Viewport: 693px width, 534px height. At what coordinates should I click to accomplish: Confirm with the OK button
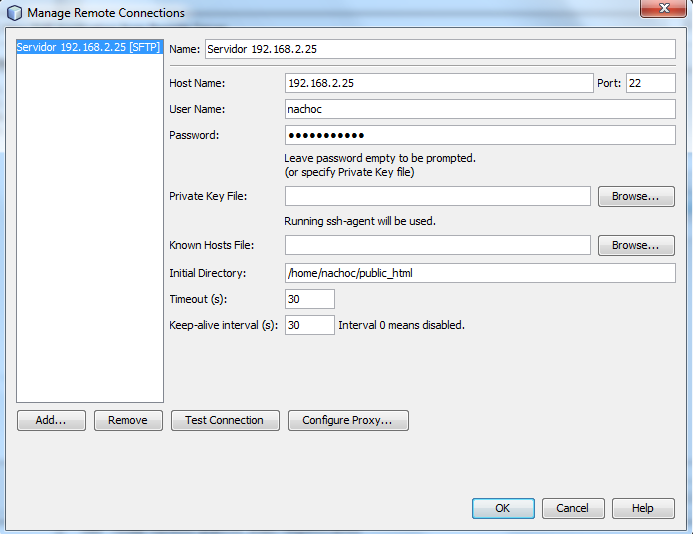(x=503, y=508)
